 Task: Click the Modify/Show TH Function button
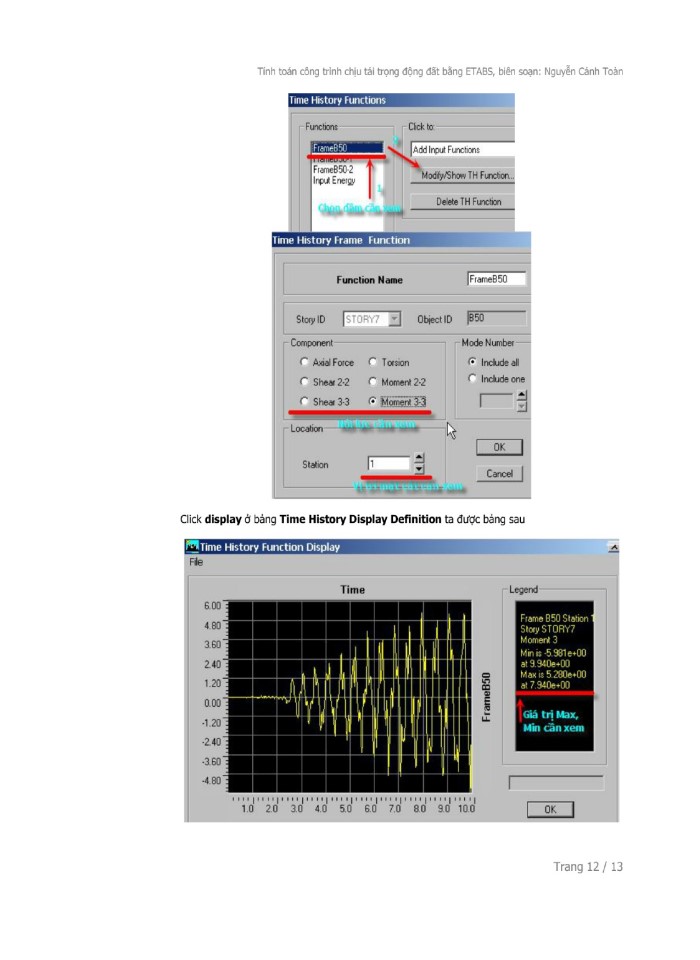pyautogui.click(x=467, y=176)
